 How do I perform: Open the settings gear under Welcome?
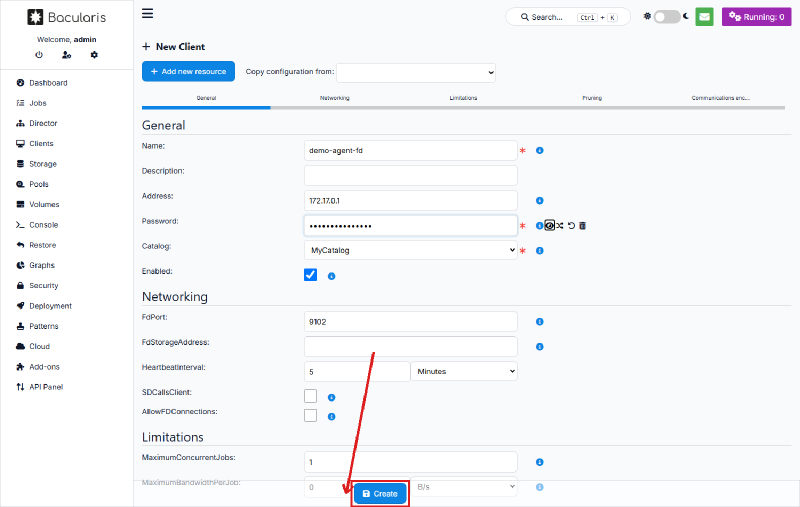94,55
